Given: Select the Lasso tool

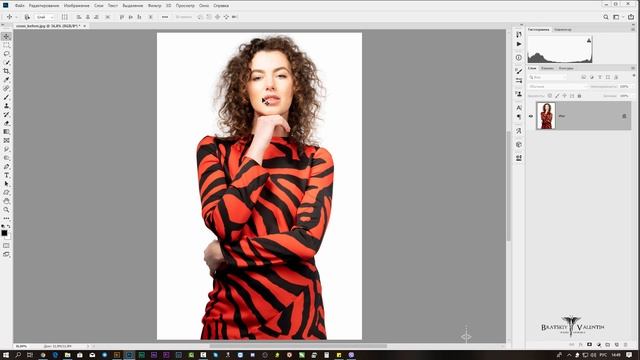Looking at the screenshot, I should click(x=6, y=54).
